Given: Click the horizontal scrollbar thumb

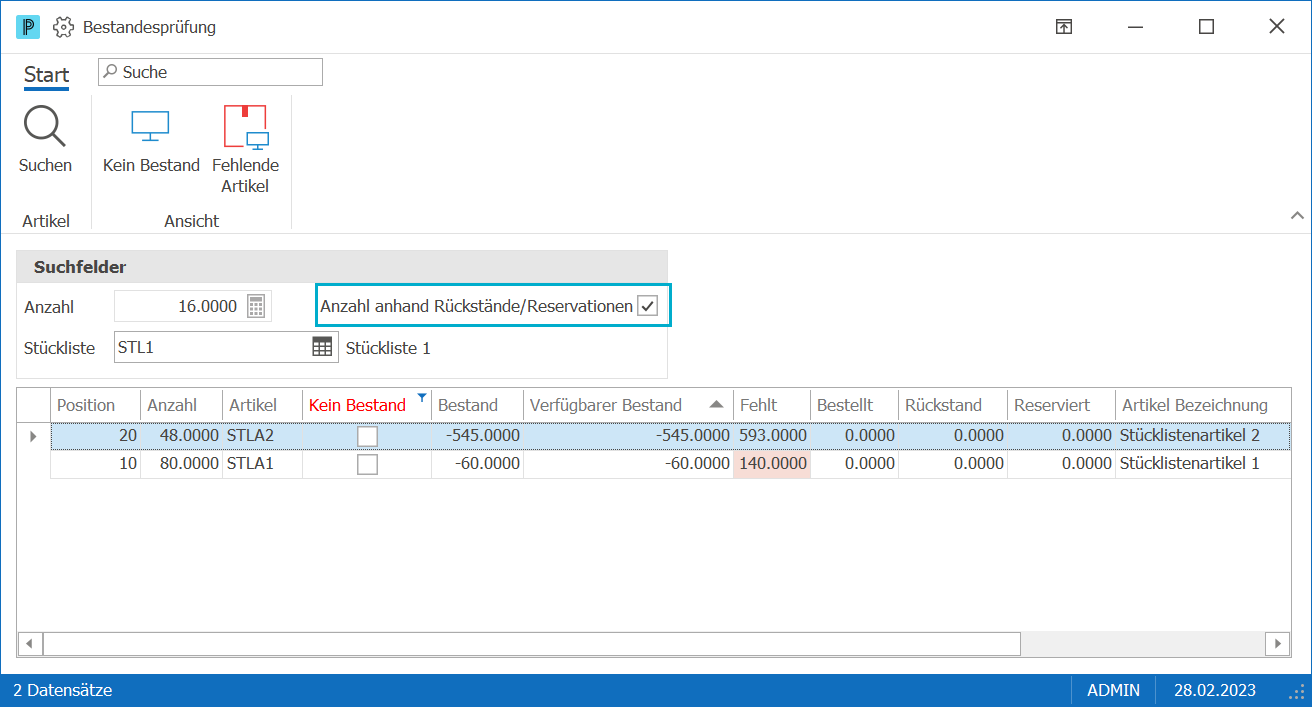Looking at the screenshot, I should point(531,643).
